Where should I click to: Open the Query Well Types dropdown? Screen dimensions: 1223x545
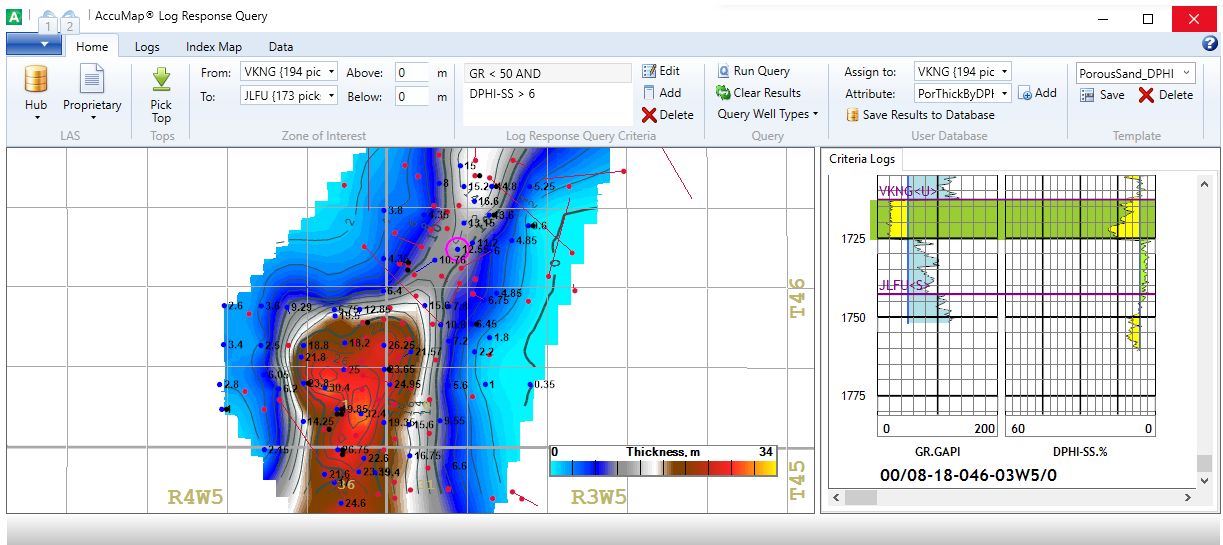coord(768,114)
